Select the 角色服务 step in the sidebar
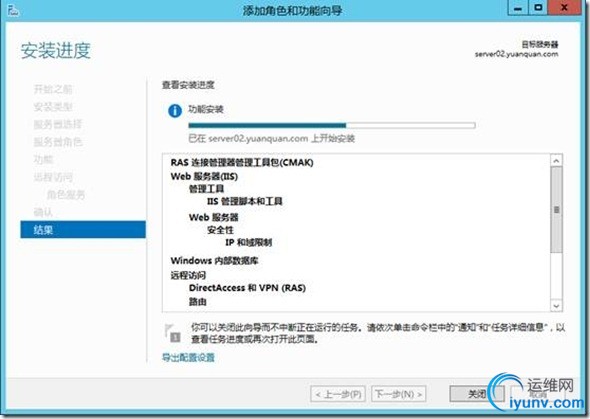The image size is (590, 419). (x=66, y=194)
